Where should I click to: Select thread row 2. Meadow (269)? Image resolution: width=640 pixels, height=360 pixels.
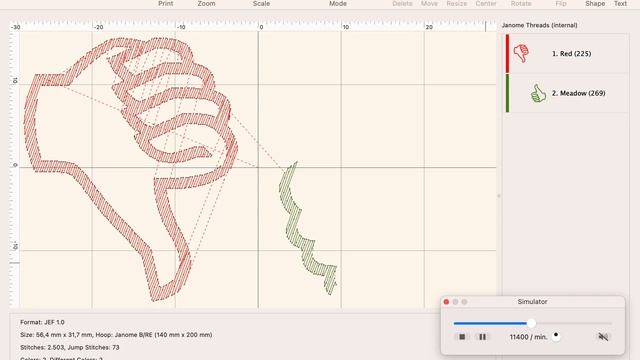click(567, 93)
